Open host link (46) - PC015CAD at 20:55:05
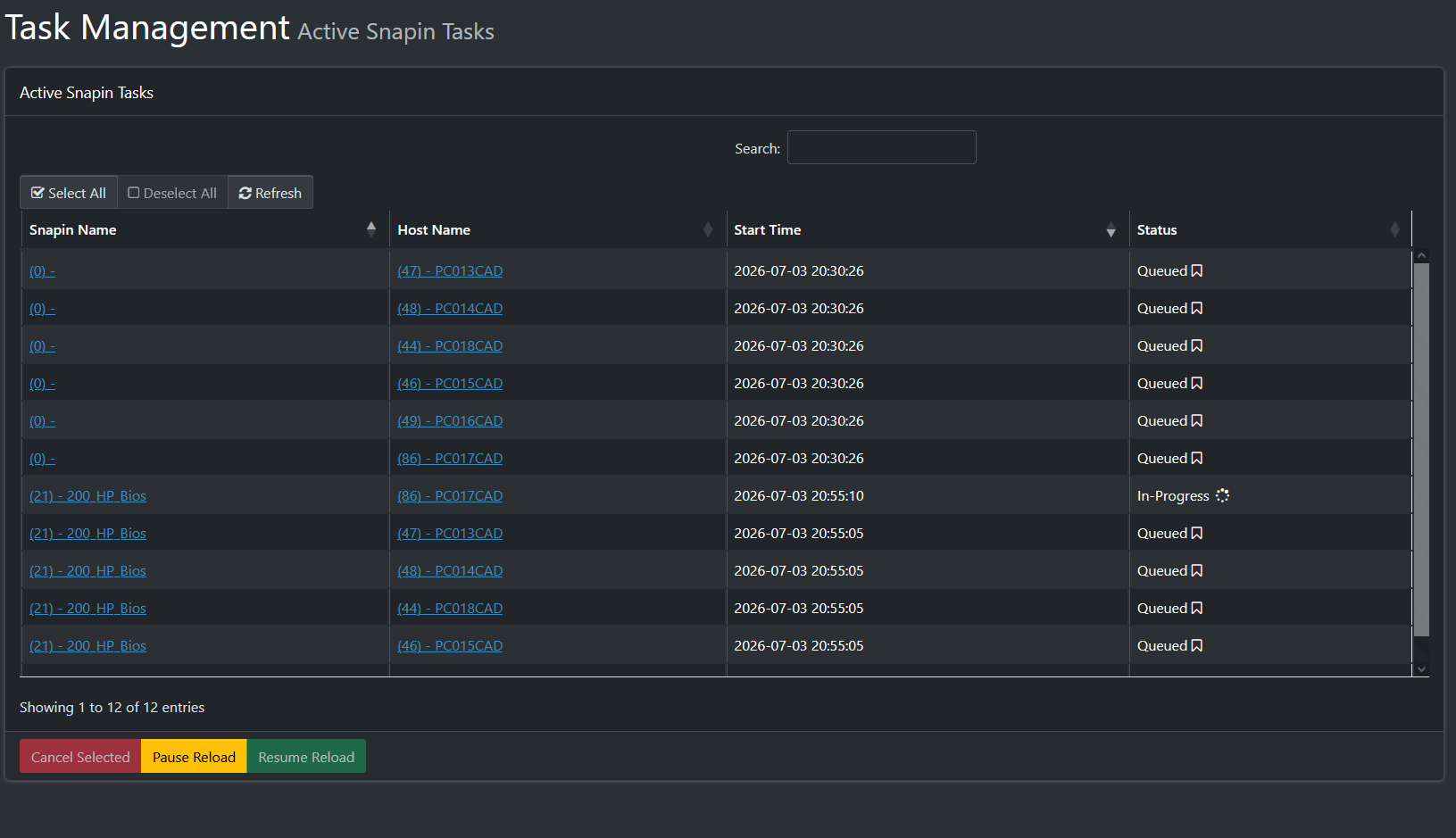Viewport: 1456px width, 838px height. (x=450, y=645)
